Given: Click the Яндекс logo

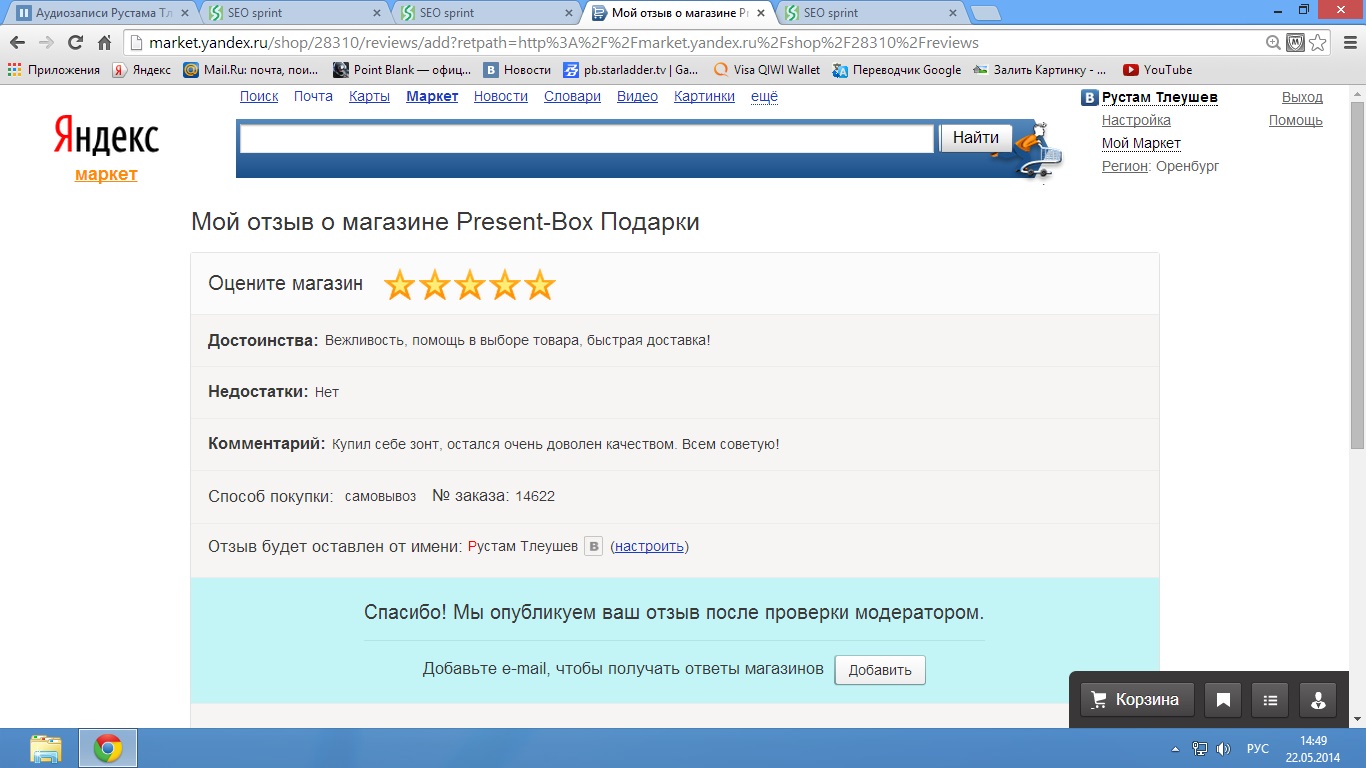Looking at the screenshot, I should [106, 136].
